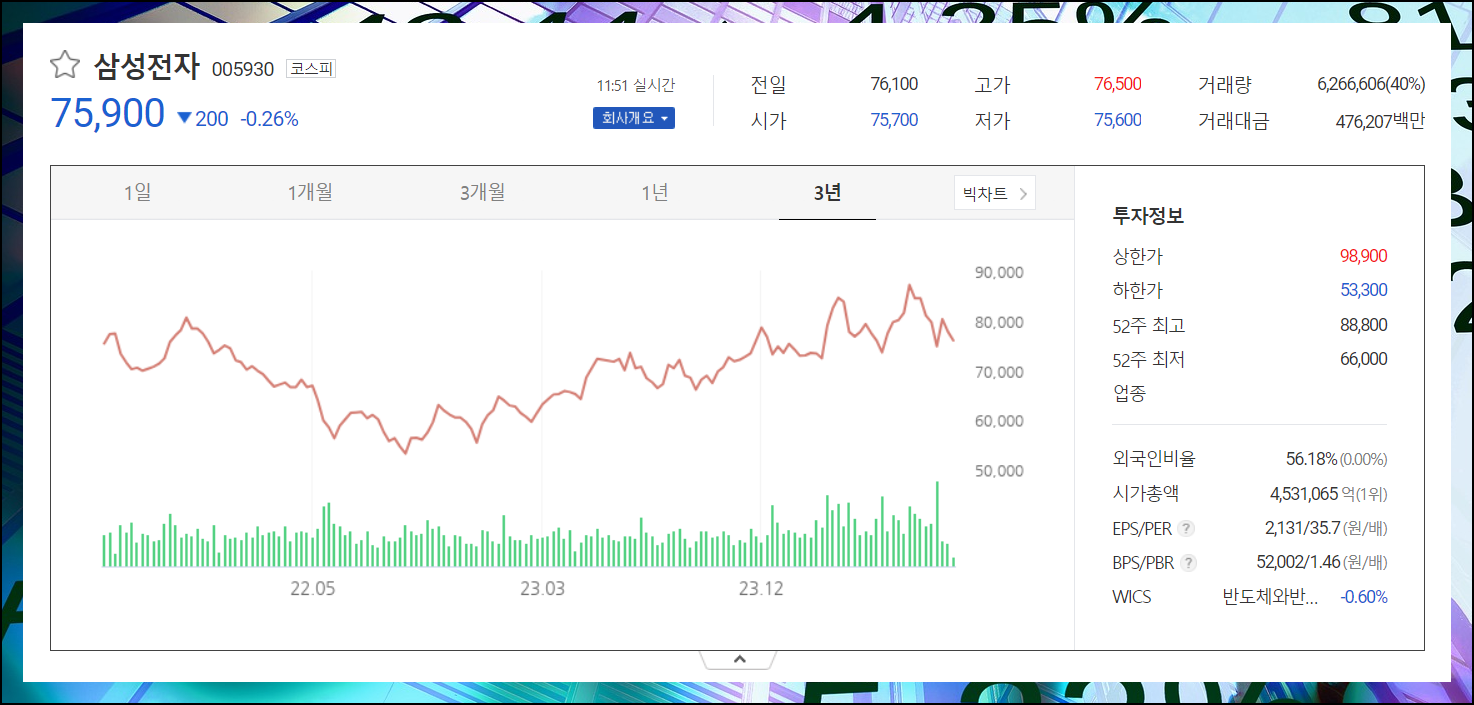Click the 전일 value 76,100

(894, 84)
